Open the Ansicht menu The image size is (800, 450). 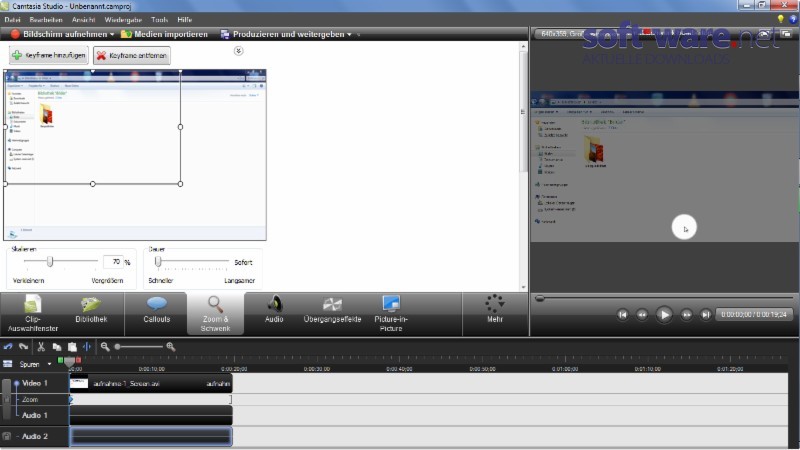tap(84, 20)
